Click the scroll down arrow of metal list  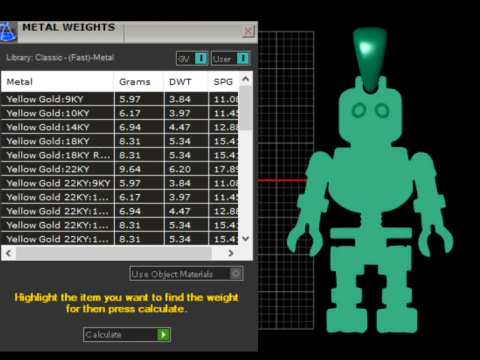tap(246, 238)
